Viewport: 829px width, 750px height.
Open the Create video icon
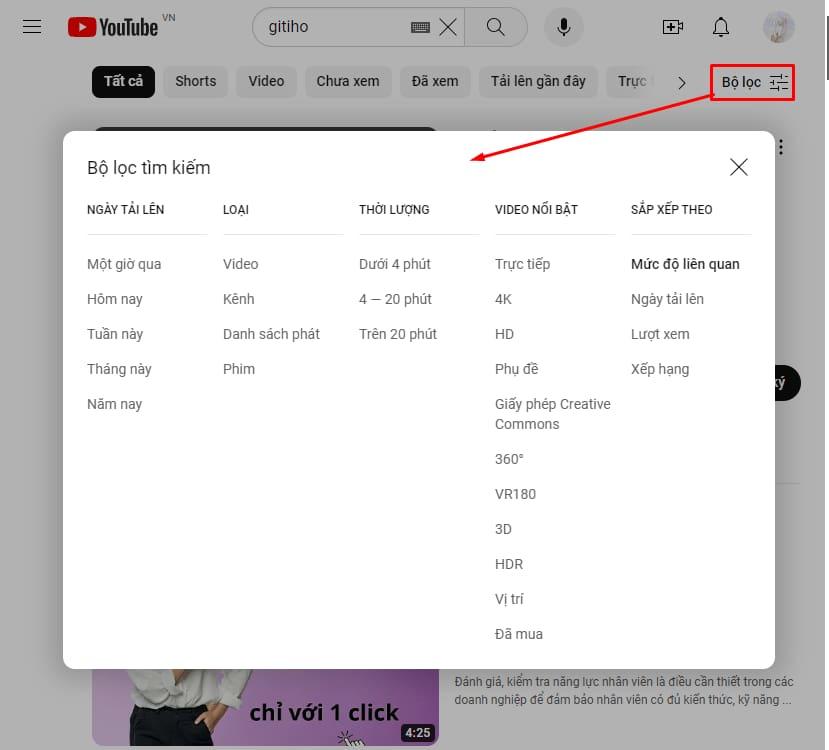click(673, 26)
